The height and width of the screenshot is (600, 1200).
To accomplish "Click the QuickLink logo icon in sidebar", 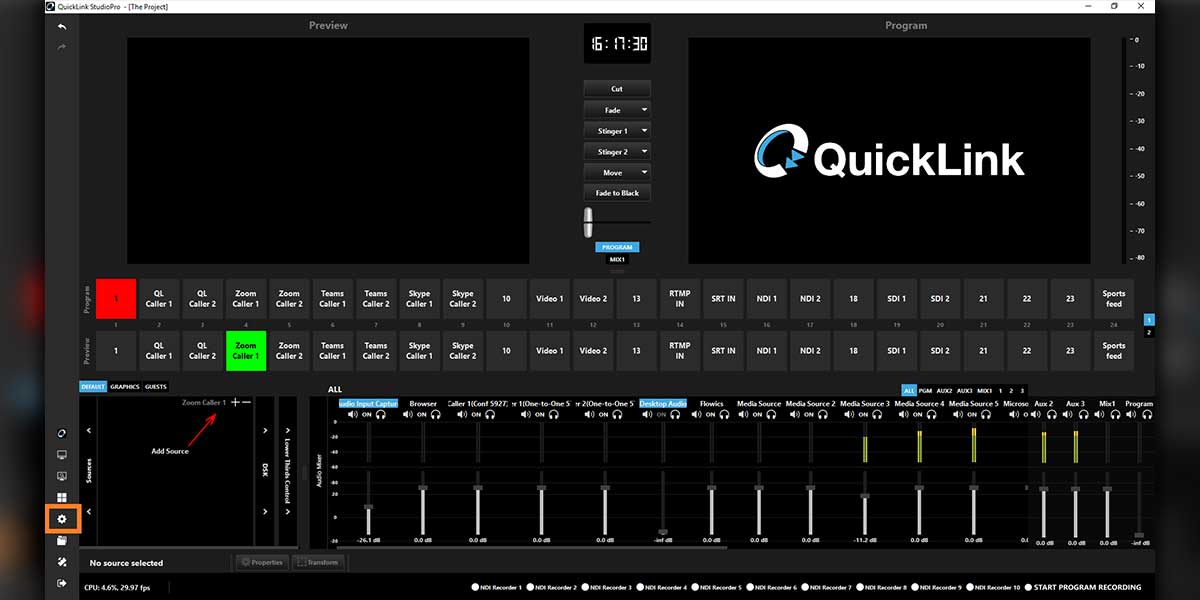I will pos(62,433).
